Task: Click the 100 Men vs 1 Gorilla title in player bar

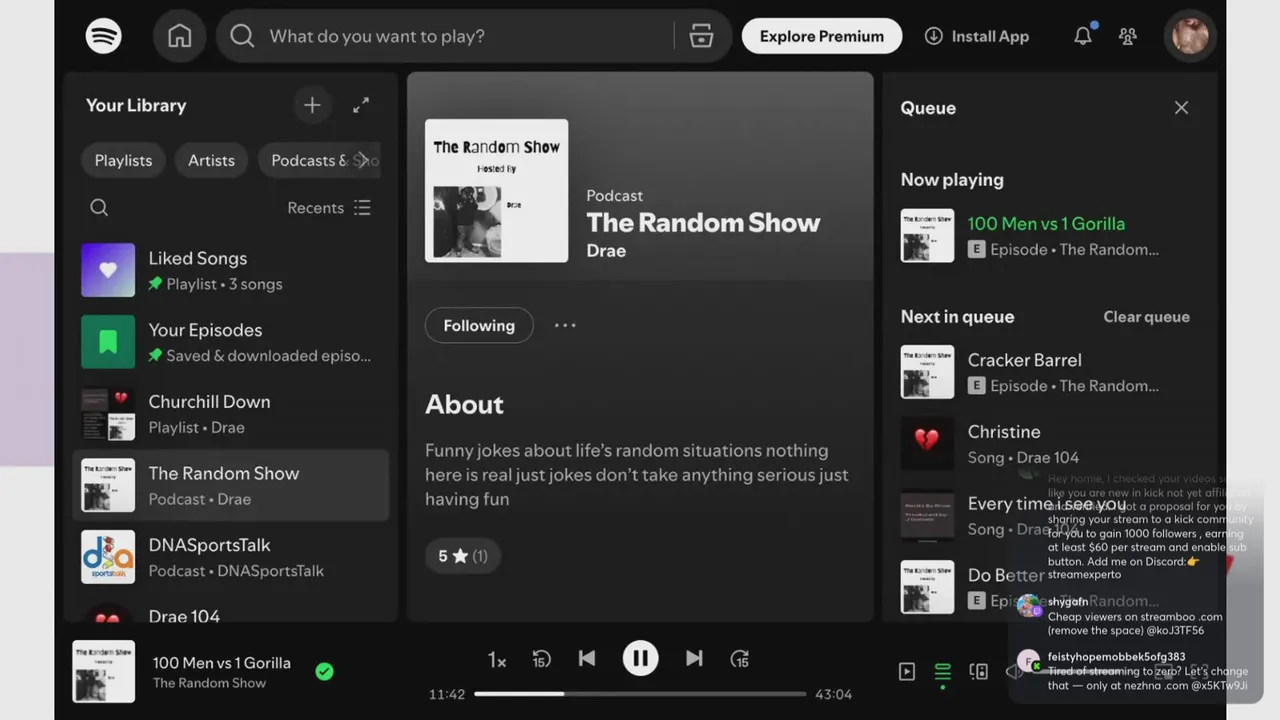Action: (x=221, y=662)
